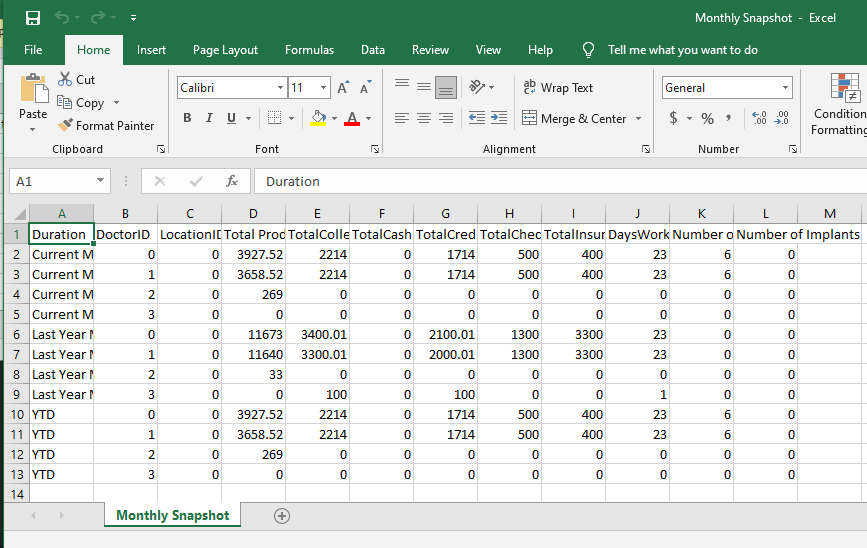Image resolution: width=867 pixels, height=548 pixels.
Task: Toggle Wrap Text on selected cell
Action: point(559,88)
